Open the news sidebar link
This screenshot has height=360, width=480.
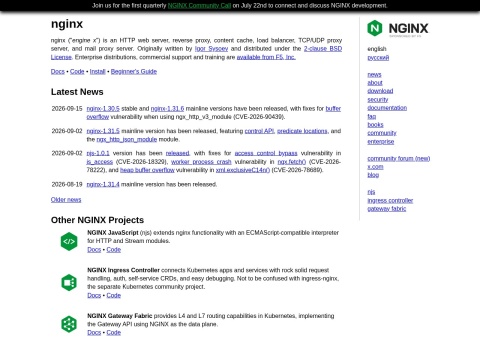coord(374,75)
